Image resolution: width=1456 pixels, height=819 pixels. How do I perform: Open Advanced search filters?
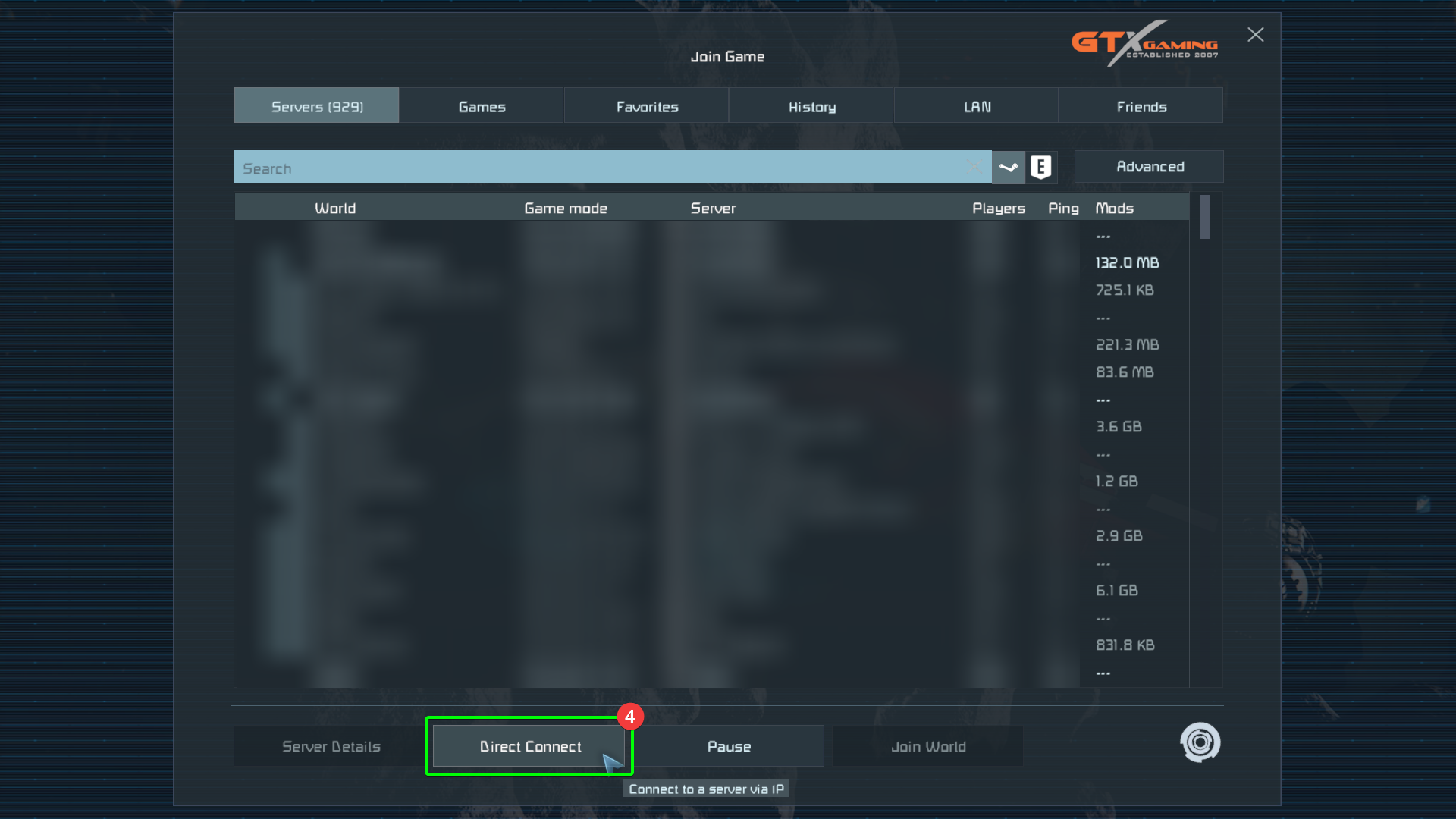[1149, 166]
